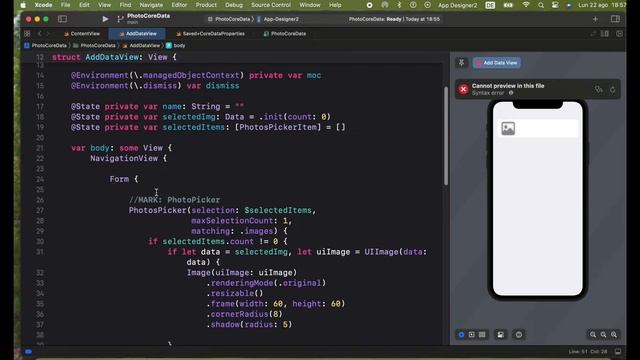Viewport: 640px width, 360px height.
Task: Open the Navigate menu
Action: (x=151, y=5)
